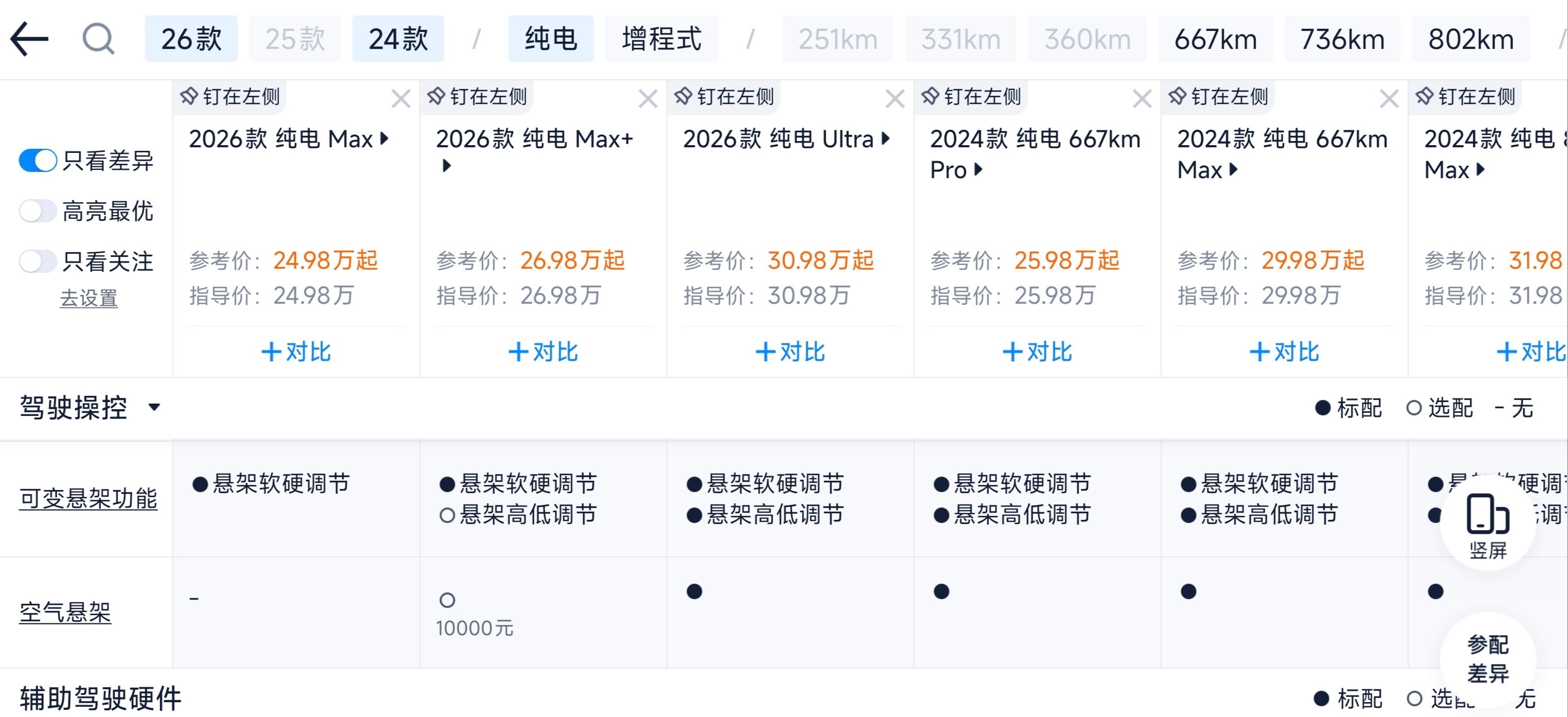Open the 去设置 link

point(89,298)
